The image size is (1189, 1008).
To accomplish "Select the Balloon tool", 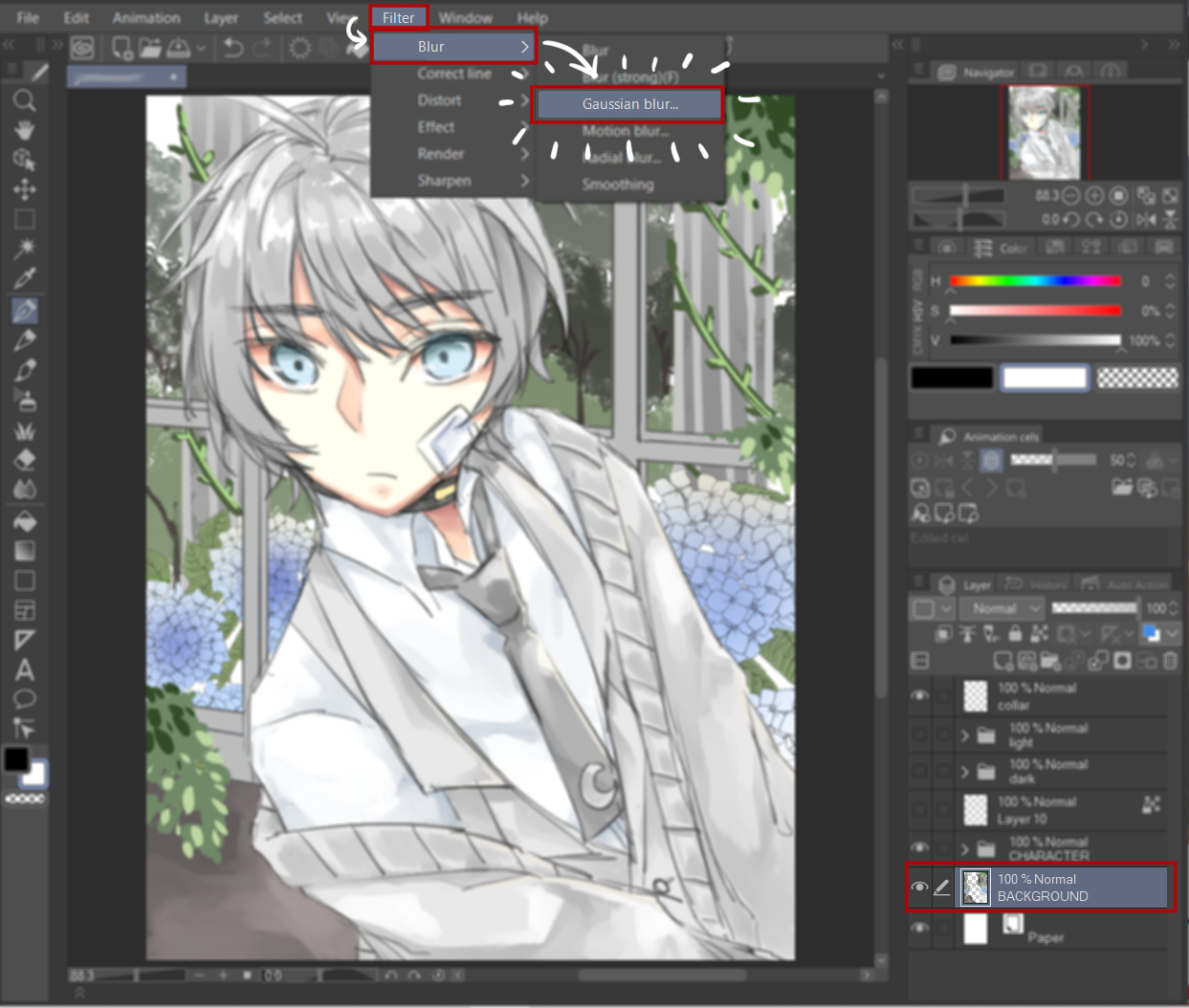I will click(x=25, y=699).
